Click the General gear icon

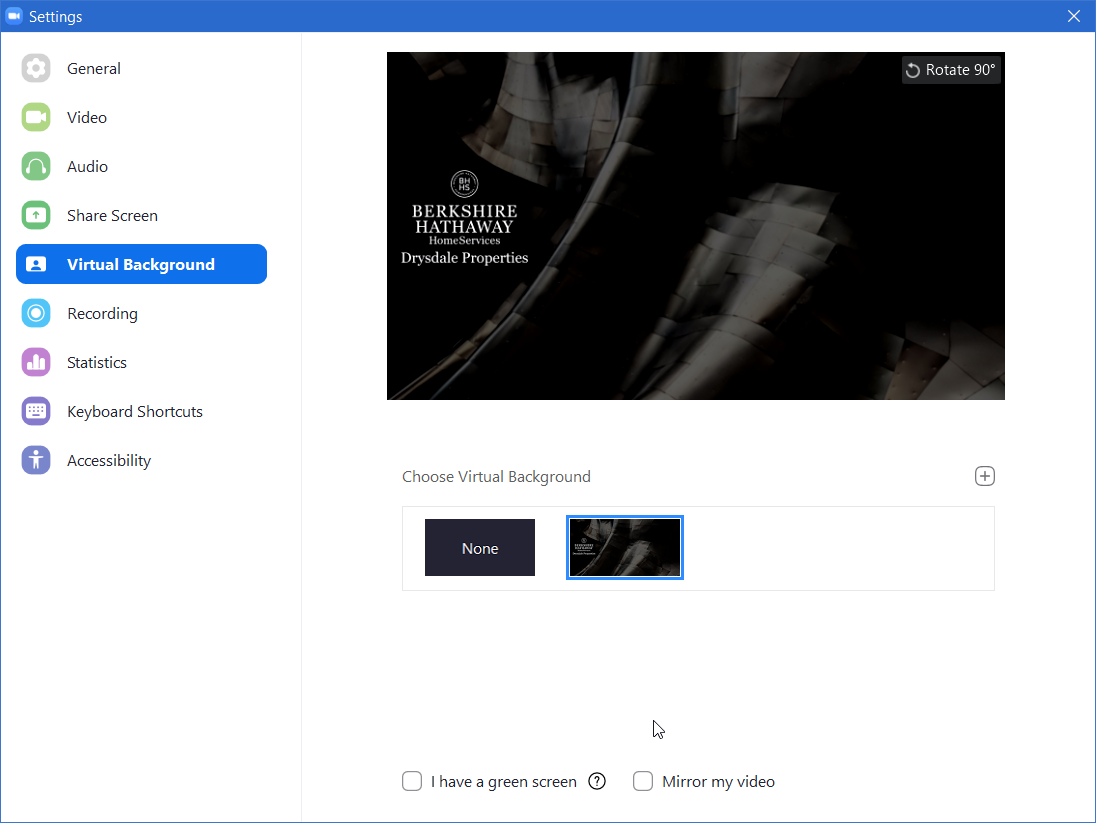click(36, 69)
